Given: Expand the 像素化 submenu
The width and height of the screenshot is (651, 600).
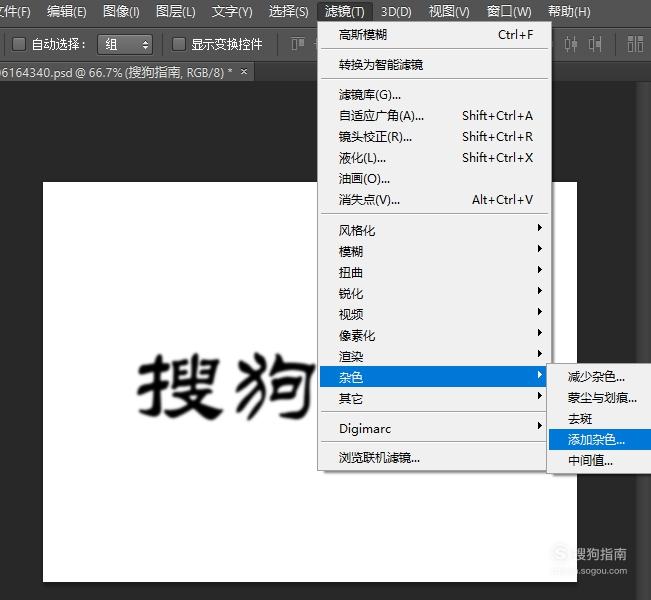Looking at the screenshot, I should [x=435, y=335].
